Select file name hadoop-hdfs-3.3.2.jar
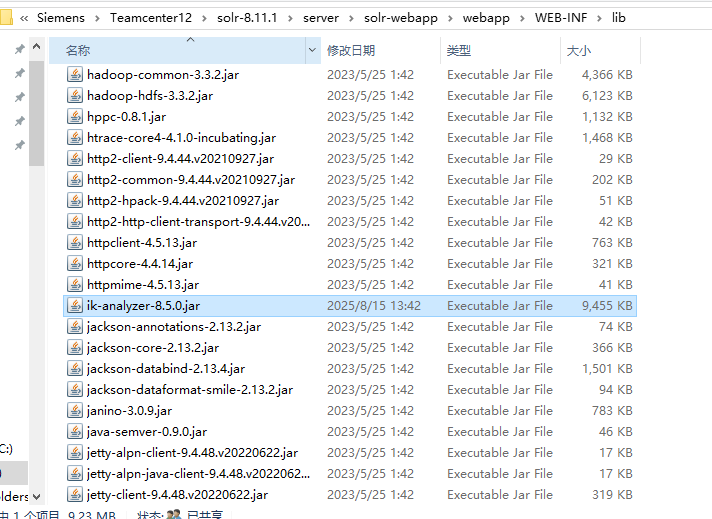 pyautogui.click(x=150, y=96)
